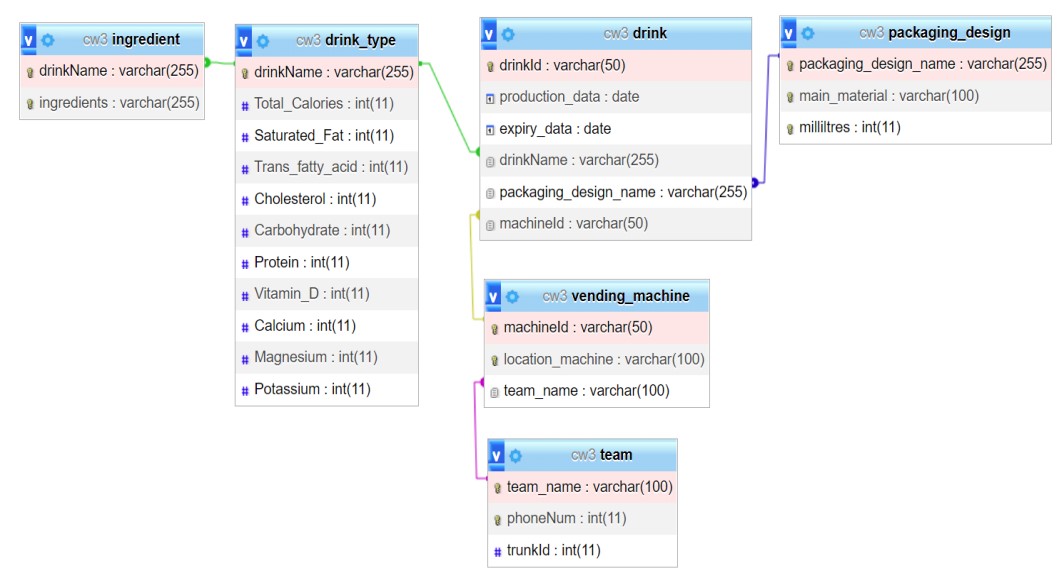Select the packaging_design_name field in the drink table
This screenshot has height=583, width=1062.
pos(622,192)
